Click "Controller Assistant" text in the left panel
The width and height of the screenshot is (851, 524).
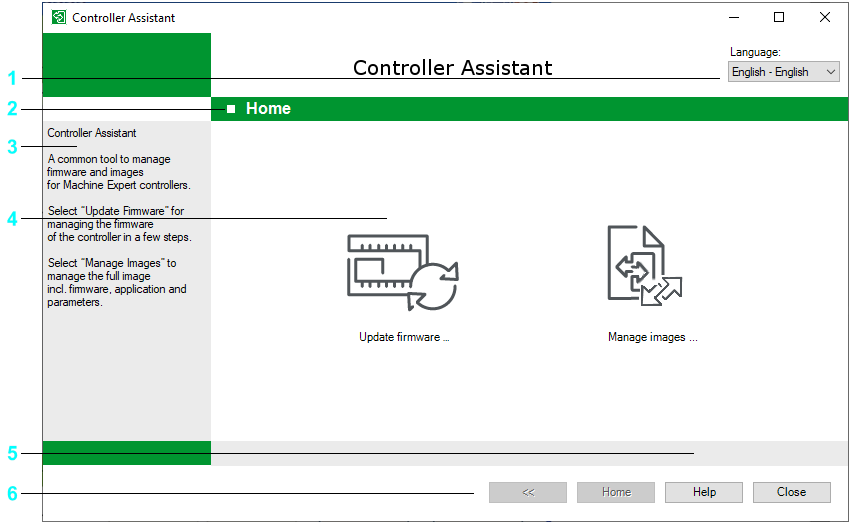92,133
